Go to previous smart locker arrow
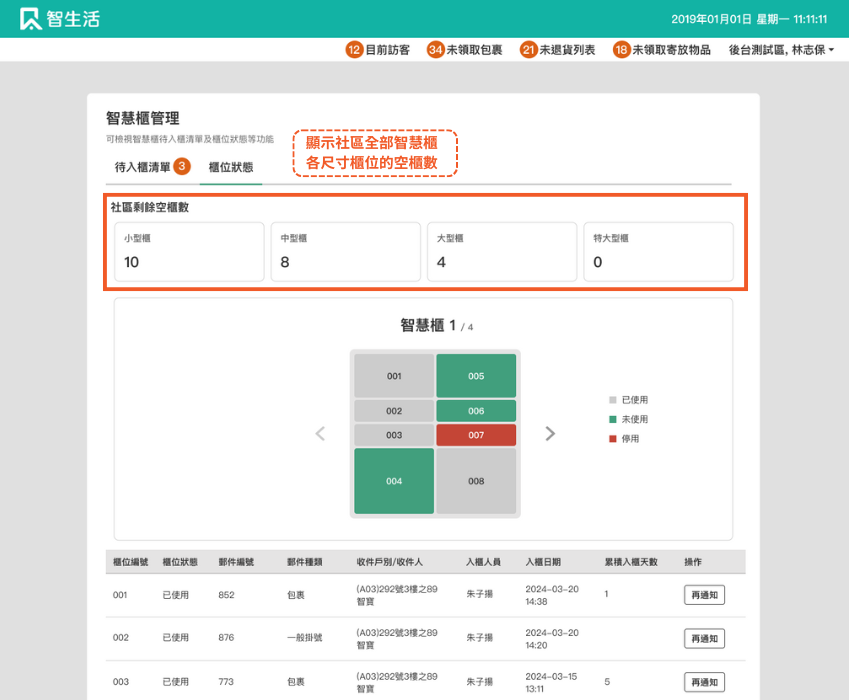This screenshot has width=849, height=700. point(321,433)
